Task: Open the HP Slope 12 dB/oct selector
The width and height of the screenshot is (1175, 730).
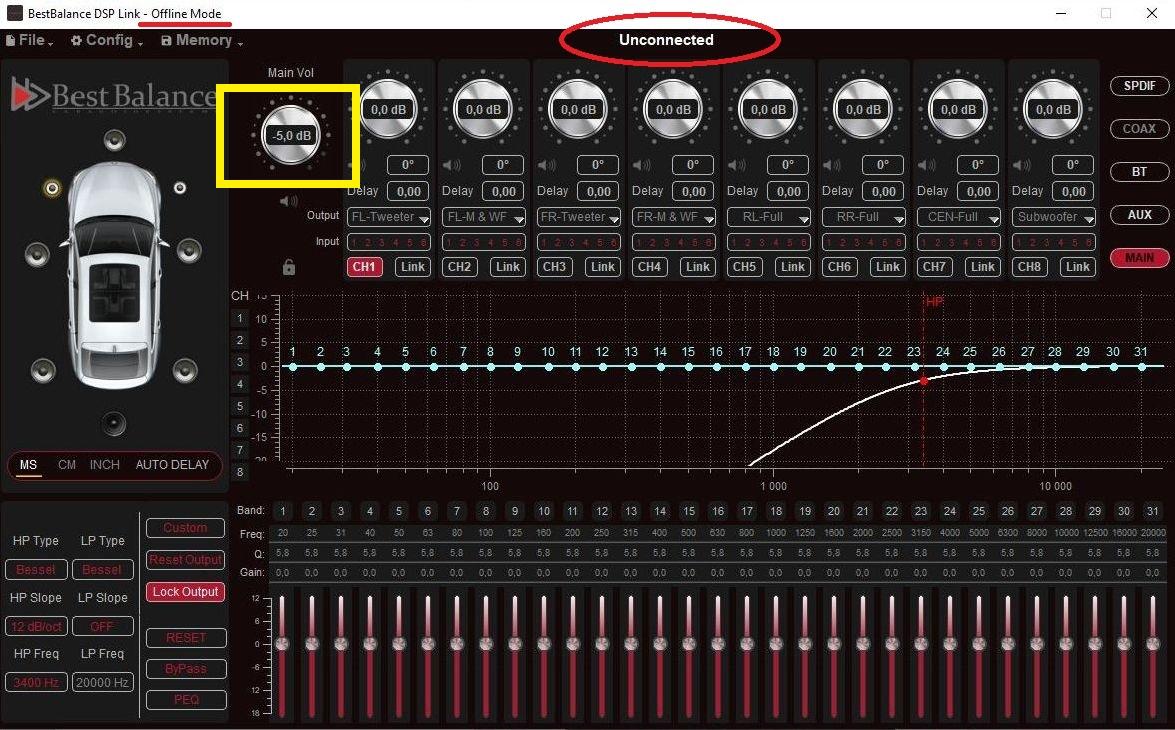Action: 35,626
